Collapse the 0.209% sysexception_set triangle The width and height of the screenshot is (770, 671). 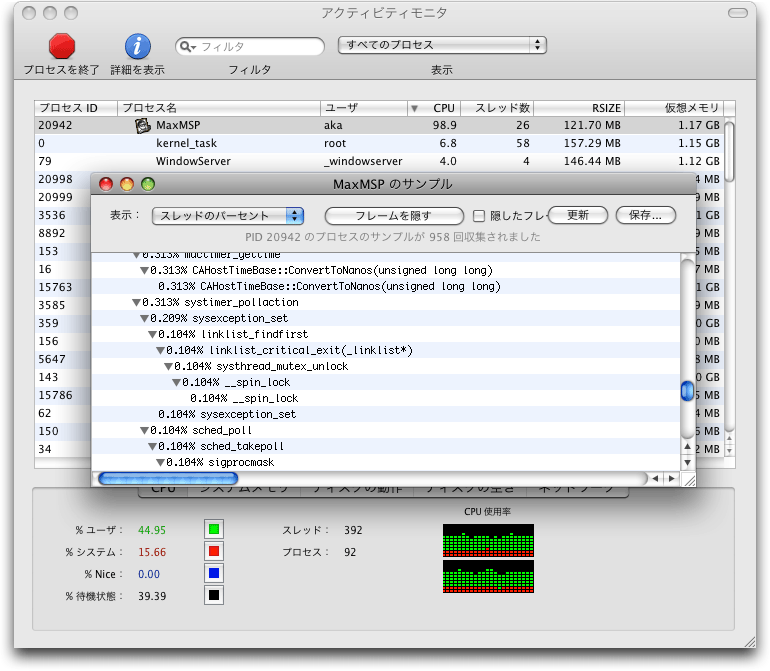144,319
